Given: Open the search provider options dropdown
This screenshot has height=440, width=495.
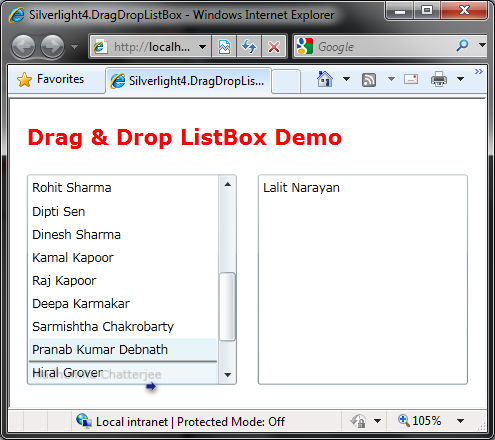Looking at the screenshot, I should click(482, 45).
